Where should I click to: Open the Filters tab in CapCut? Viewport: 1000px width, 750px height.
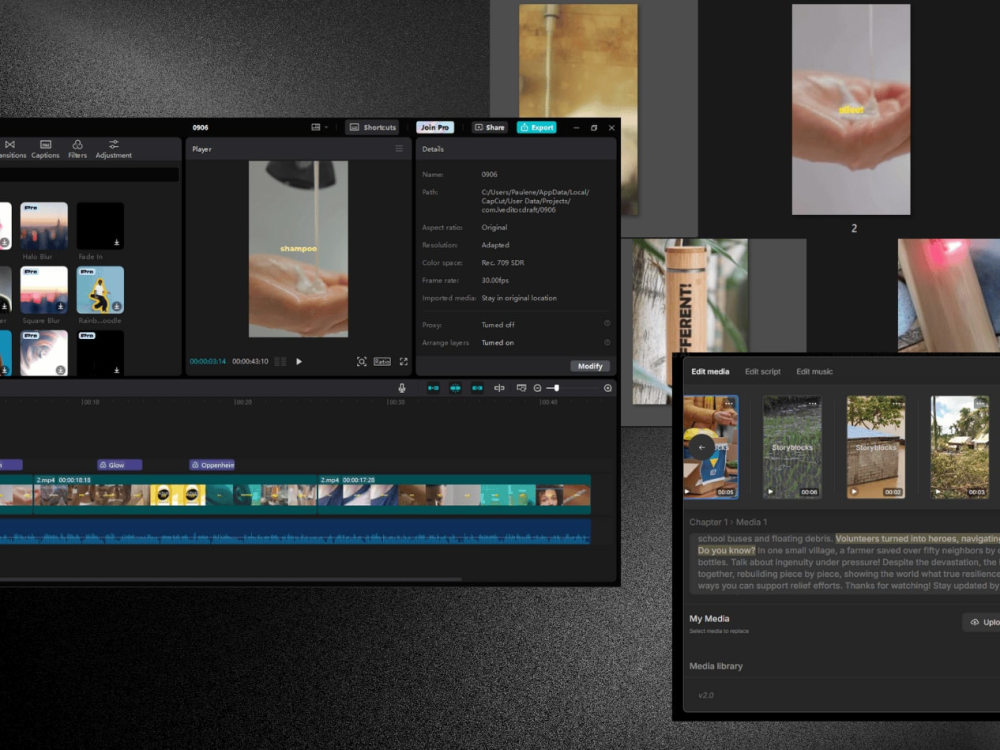pyautogui.click(x=77, y=149)
